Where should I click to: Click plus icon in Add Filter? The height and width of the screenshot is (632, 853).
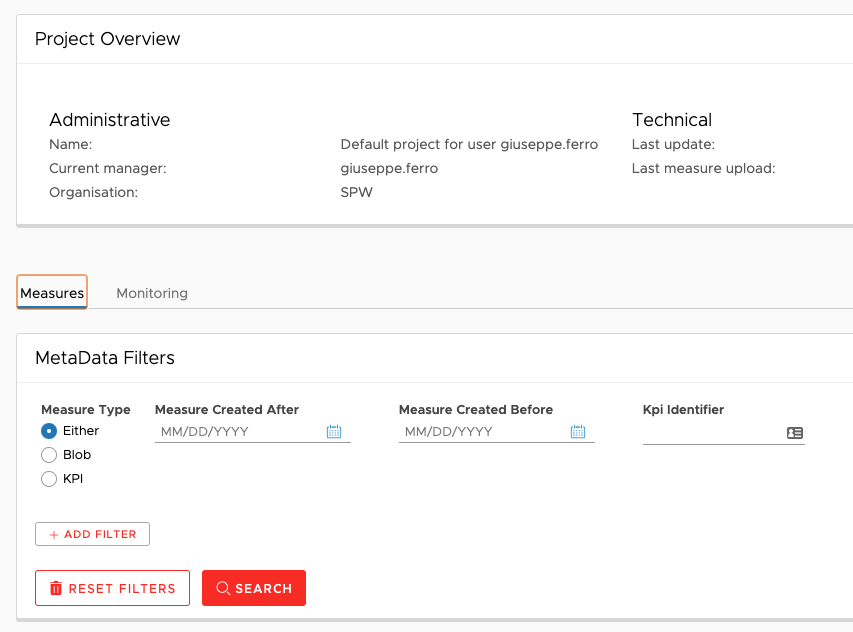[54, 535]
